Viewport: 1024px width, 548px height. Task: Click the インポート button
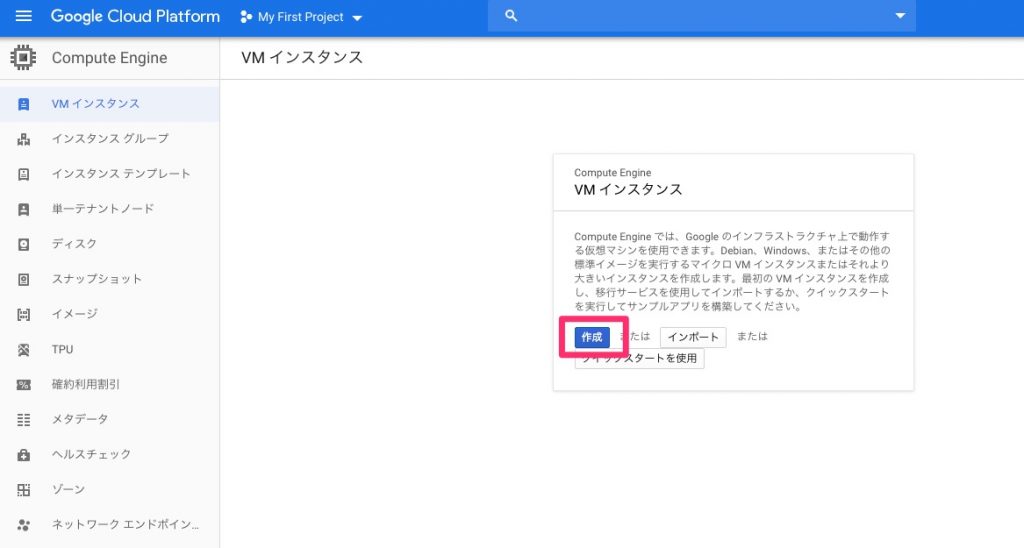tap(693, 337)
